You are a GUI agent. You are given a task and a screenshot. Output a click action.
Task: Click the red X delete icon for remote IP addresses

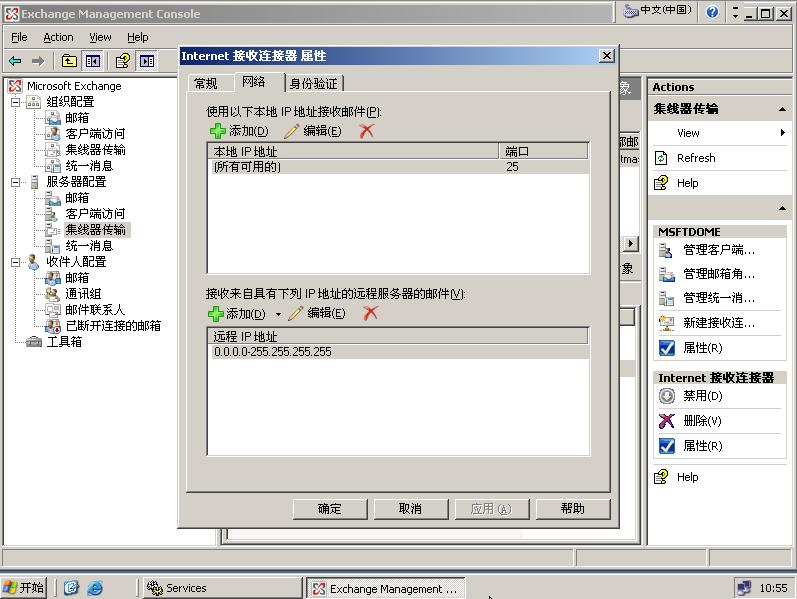[x=370, y=313]
